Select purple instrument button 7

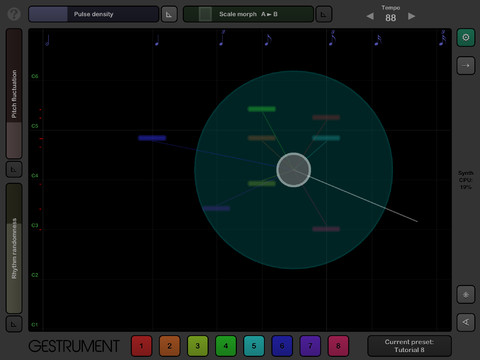point(310,346)
